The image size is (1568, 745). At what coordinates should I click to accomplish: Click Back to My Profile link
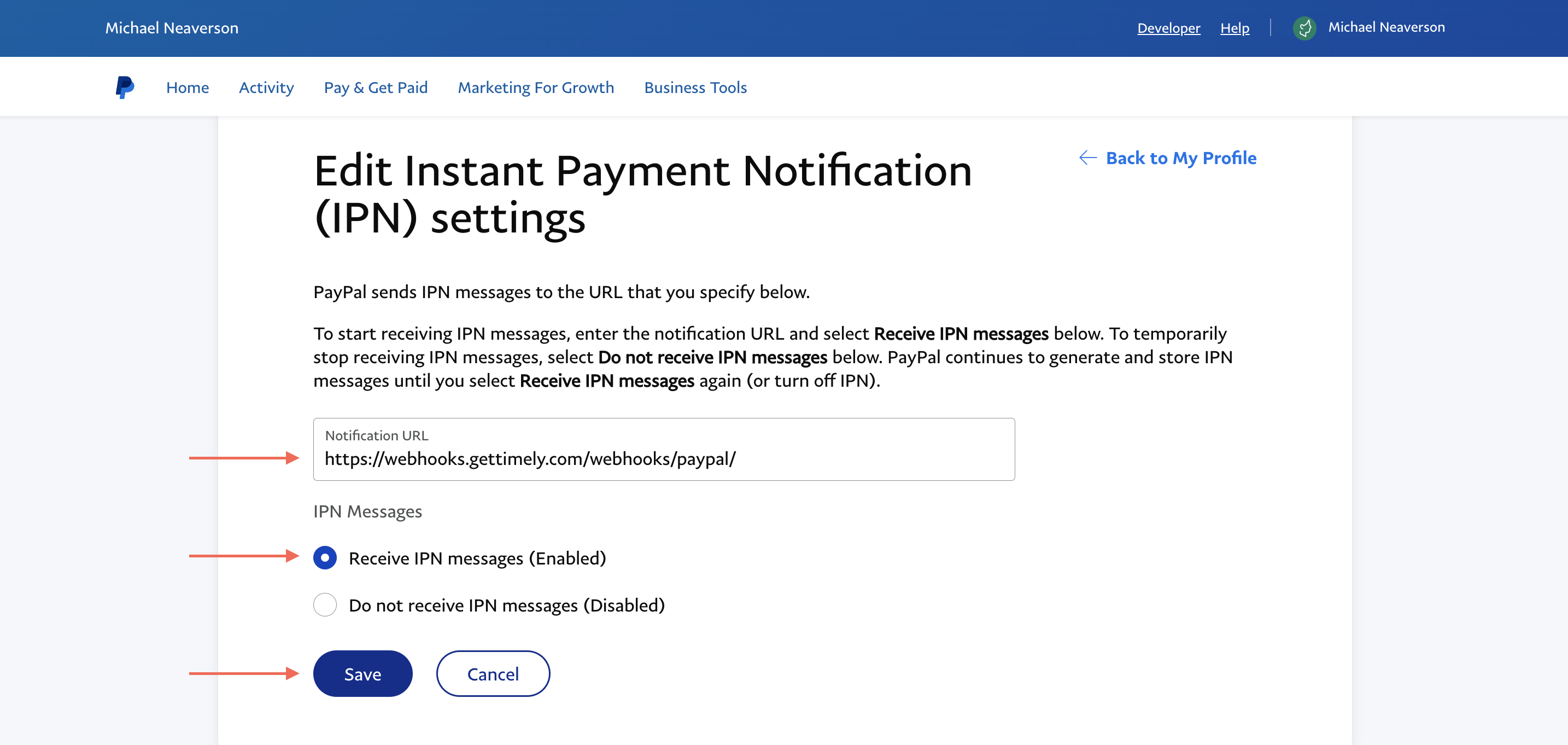coord(1180,158)
